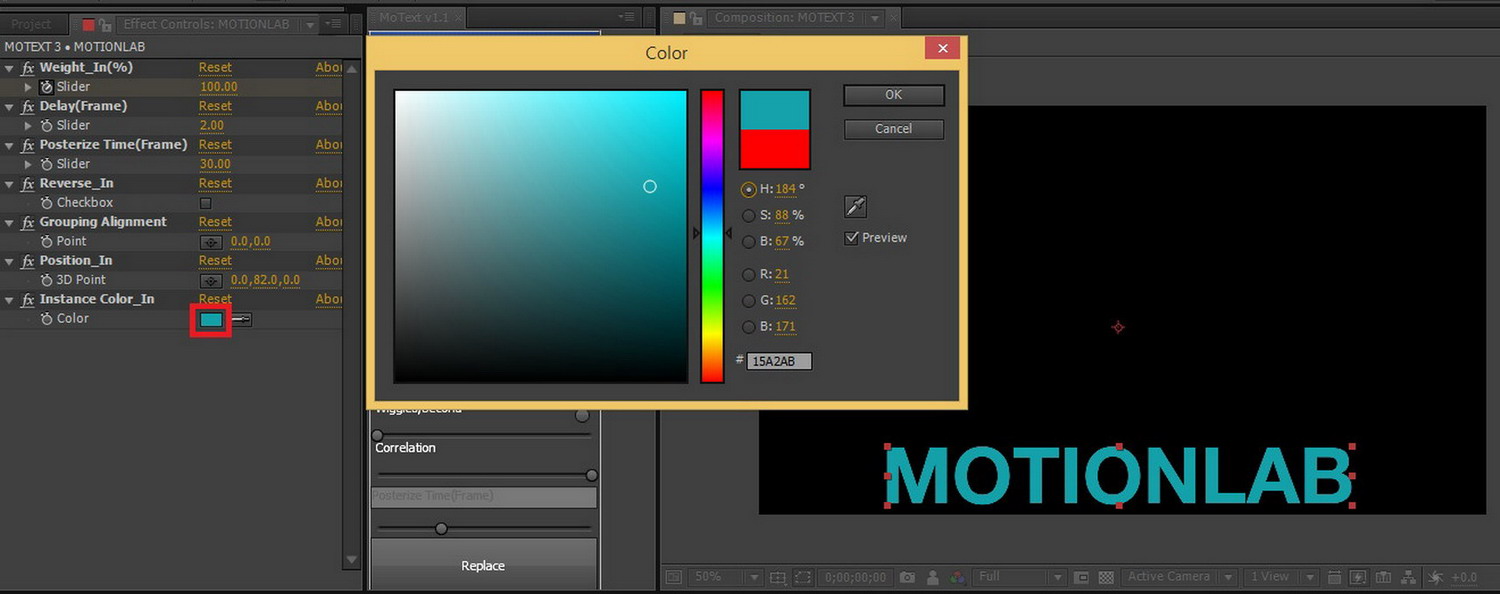1500x594 pixels.
Task: Click the Grouping Alignment point crosshair button
Action: [x=211, y=242]
